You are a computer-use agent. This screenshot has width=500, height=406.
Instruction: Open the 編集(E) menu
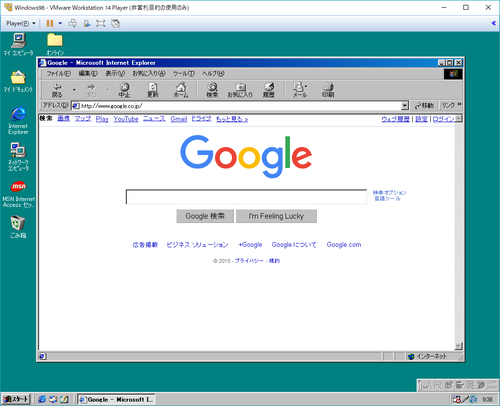88,74
